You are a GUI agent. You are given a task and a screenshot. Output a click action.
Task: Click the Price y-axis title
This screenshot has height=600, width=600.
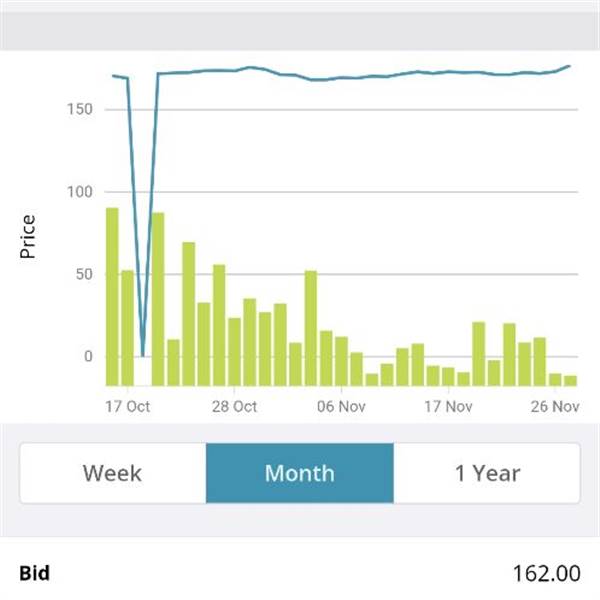click(28, 236)
